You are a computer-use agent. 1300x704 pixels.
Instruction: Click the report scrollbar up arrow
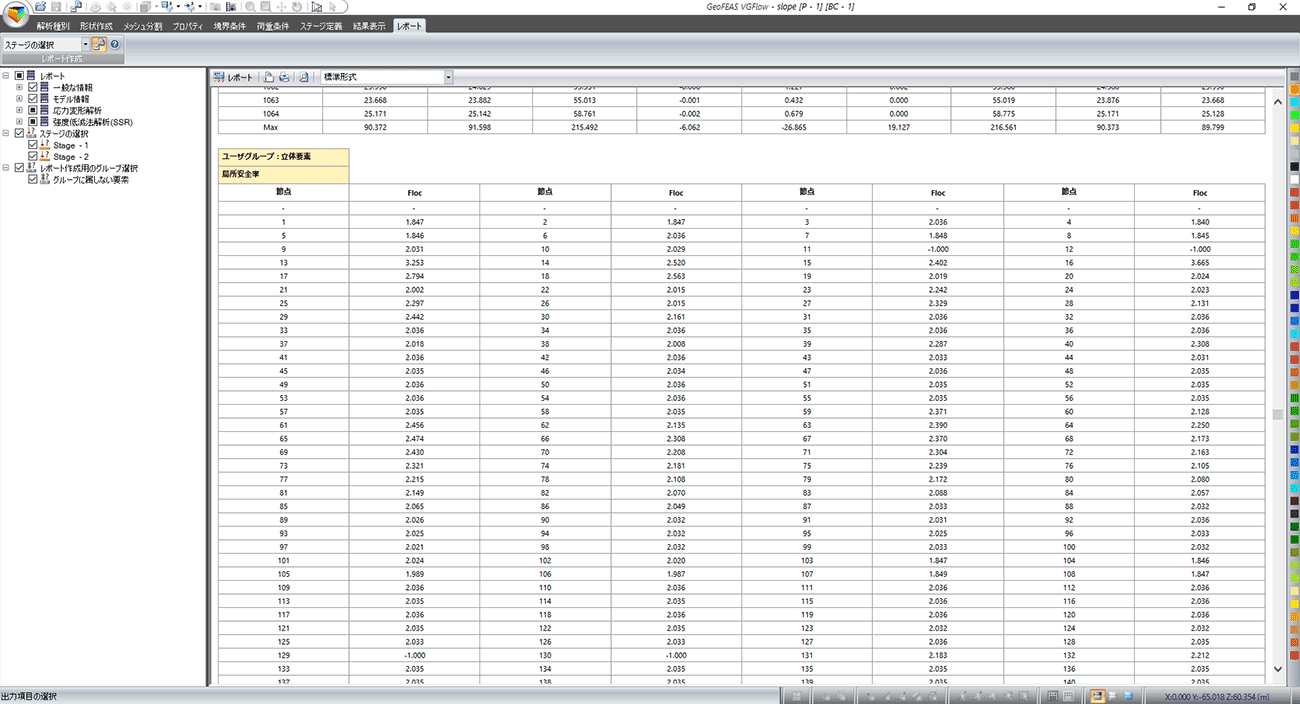1277,101
